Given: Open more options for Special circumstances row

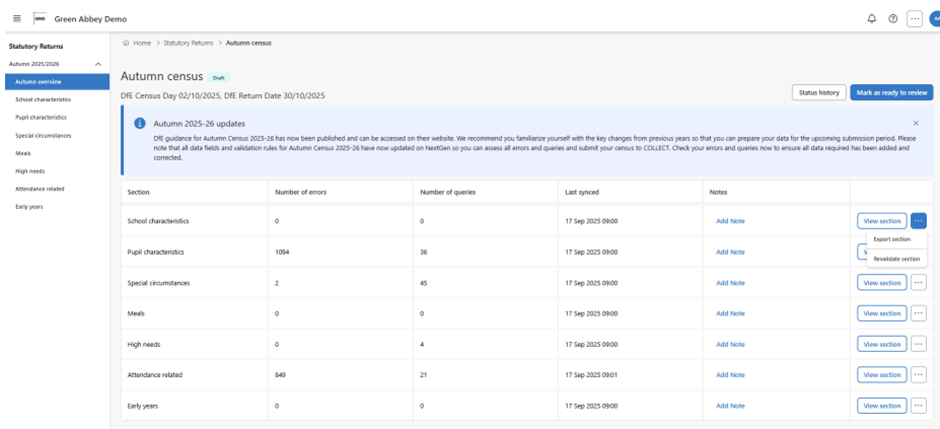Looking at the screenshot, I should point(918,283).
